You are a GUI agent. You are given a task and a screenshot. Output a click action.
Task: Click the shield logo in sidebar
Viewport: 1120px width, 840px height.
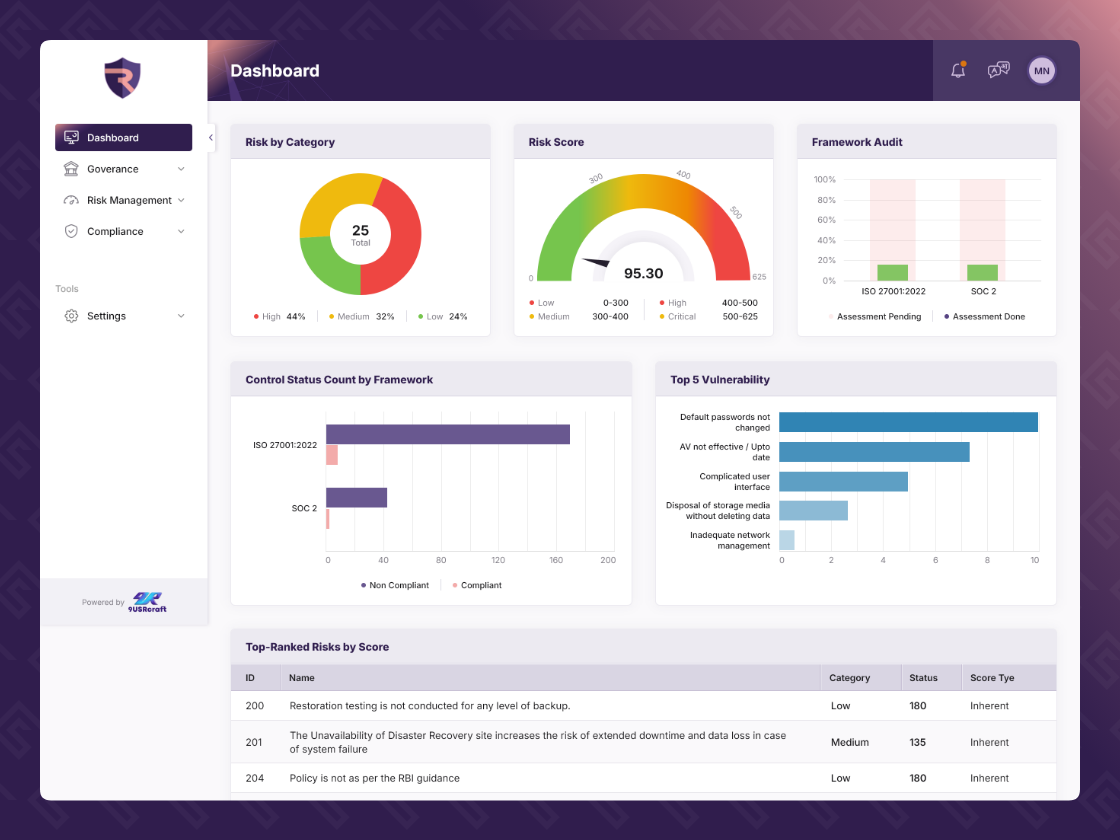pyautogui.click(x=123, y=77)
